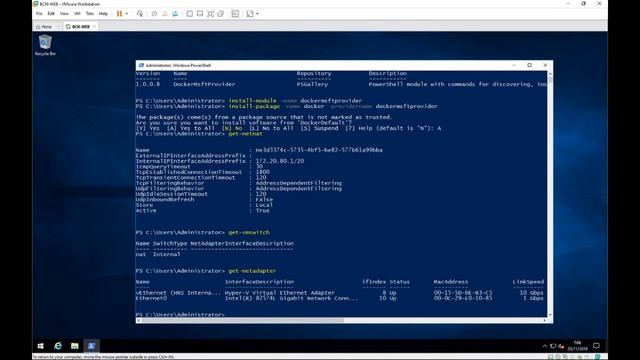Image resolution: width=640 pixels, height=360 pixels.
Task: Open the Action Center notification icon
Action: tap(596, 346)
